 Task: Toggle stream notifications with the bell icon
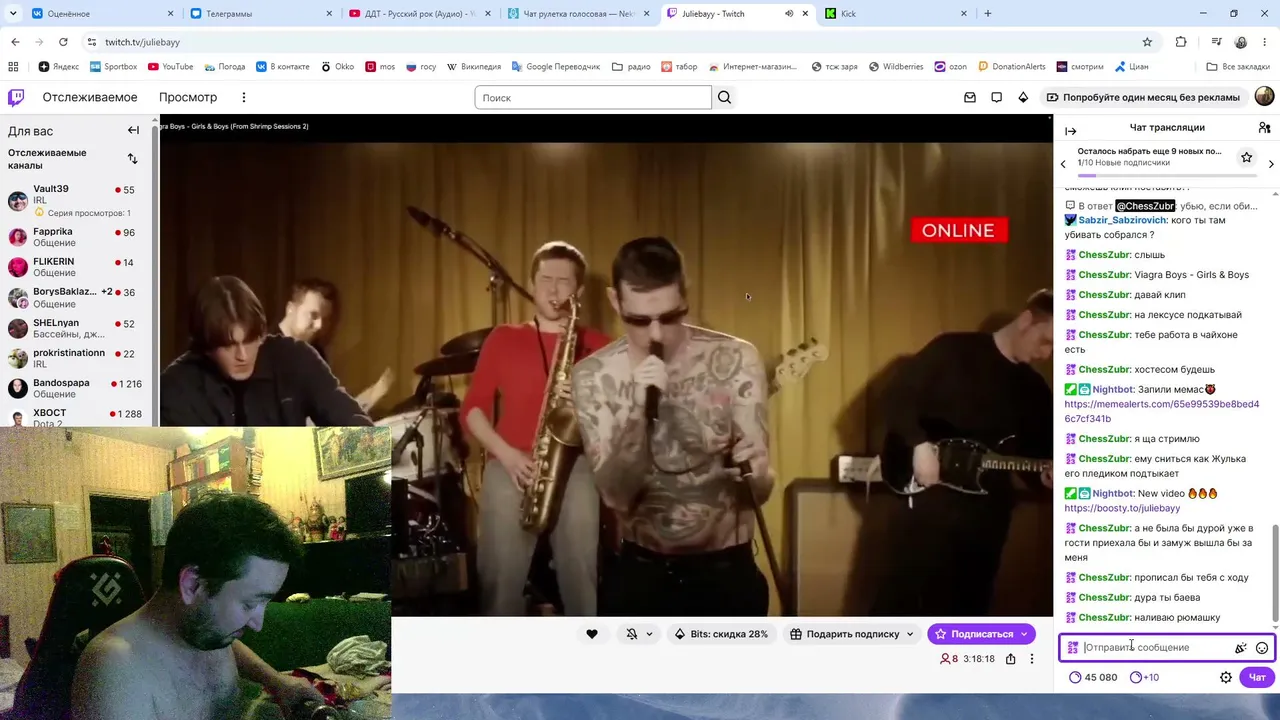pyautogui.click(x=632, y=634)
